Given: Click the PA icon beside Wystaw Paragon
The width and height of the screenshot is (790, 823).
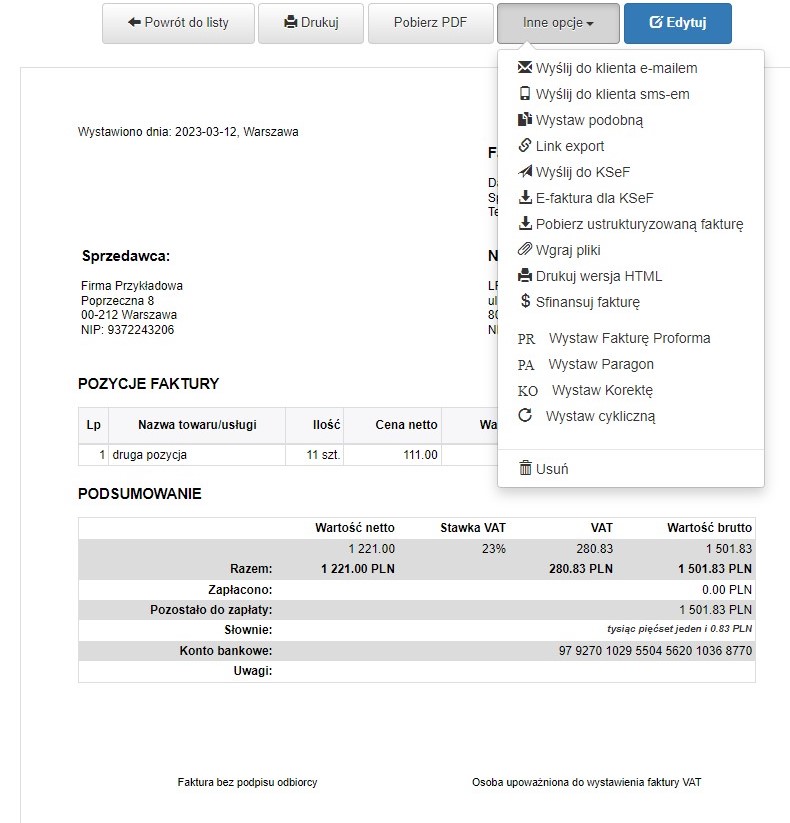Looking at the screenshot, I should click(525, 365).
